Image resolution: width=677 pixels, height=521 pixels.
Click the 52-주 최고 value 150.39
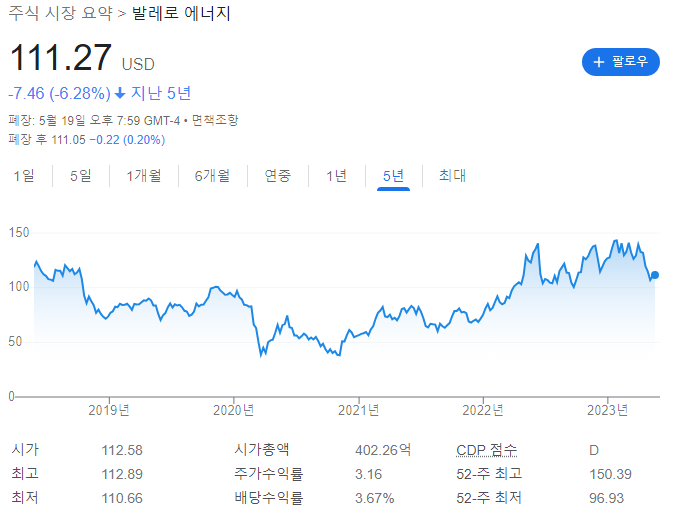coord(611,474)
